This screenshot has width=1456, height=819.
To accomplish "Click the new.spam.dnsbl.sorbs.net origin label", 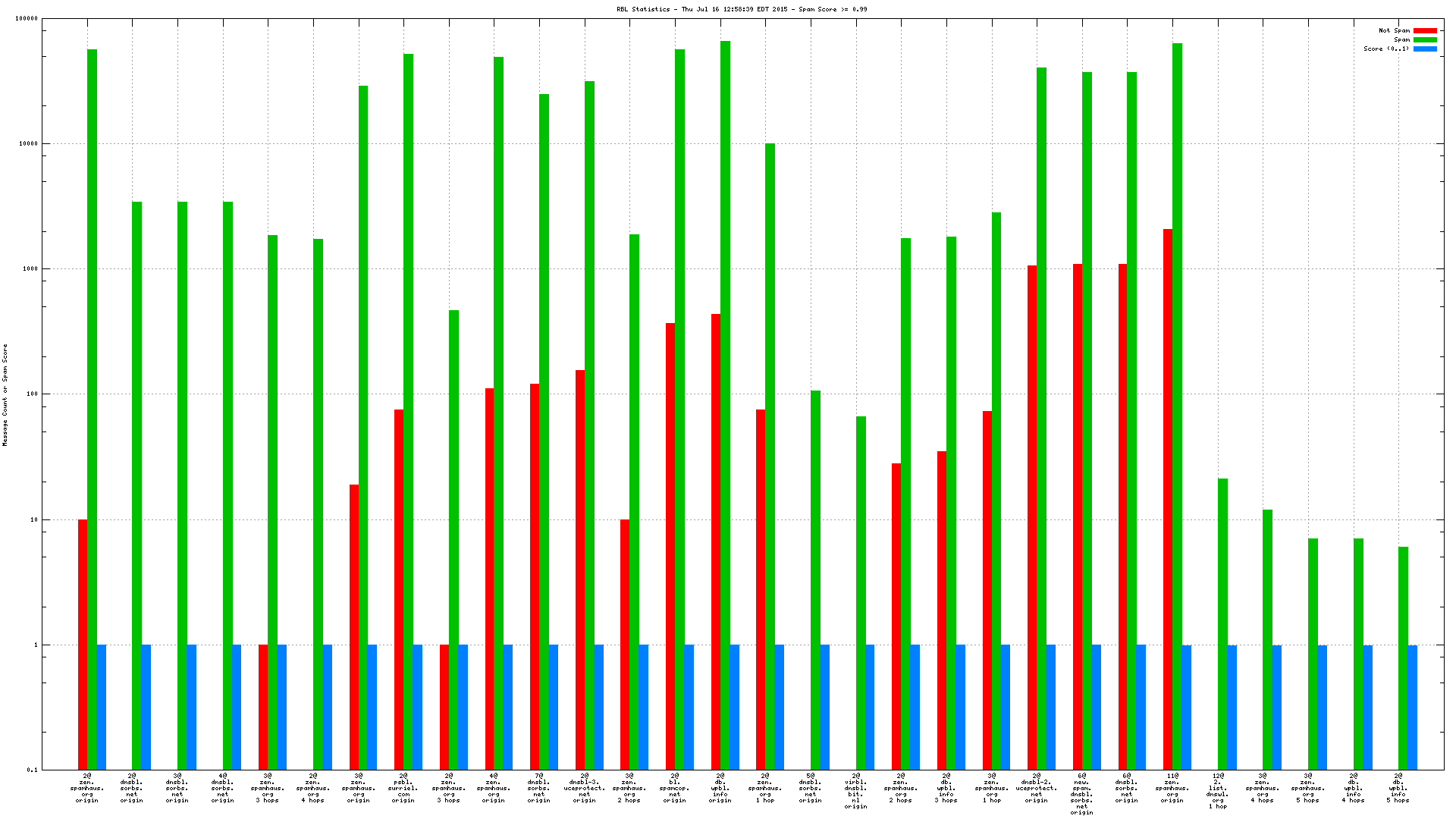I will [x=1081, y=794].
